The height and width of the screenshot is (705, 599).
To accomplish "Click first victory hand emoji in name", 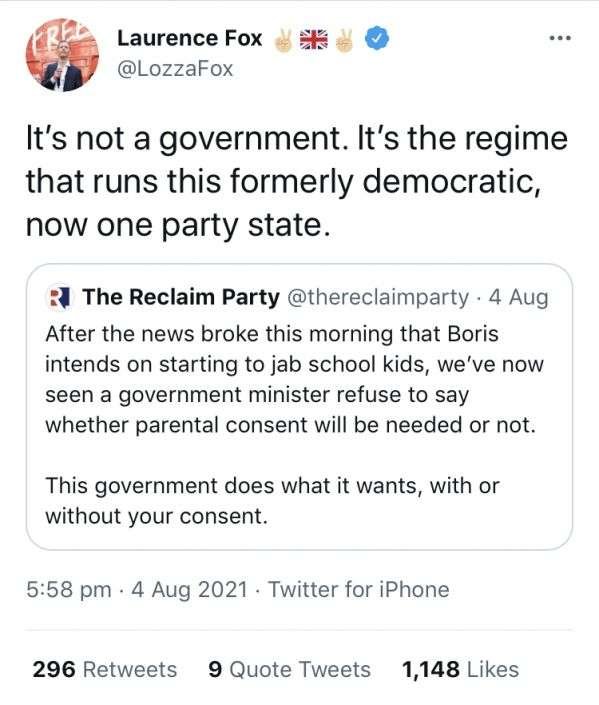I will tap(284, 40).
